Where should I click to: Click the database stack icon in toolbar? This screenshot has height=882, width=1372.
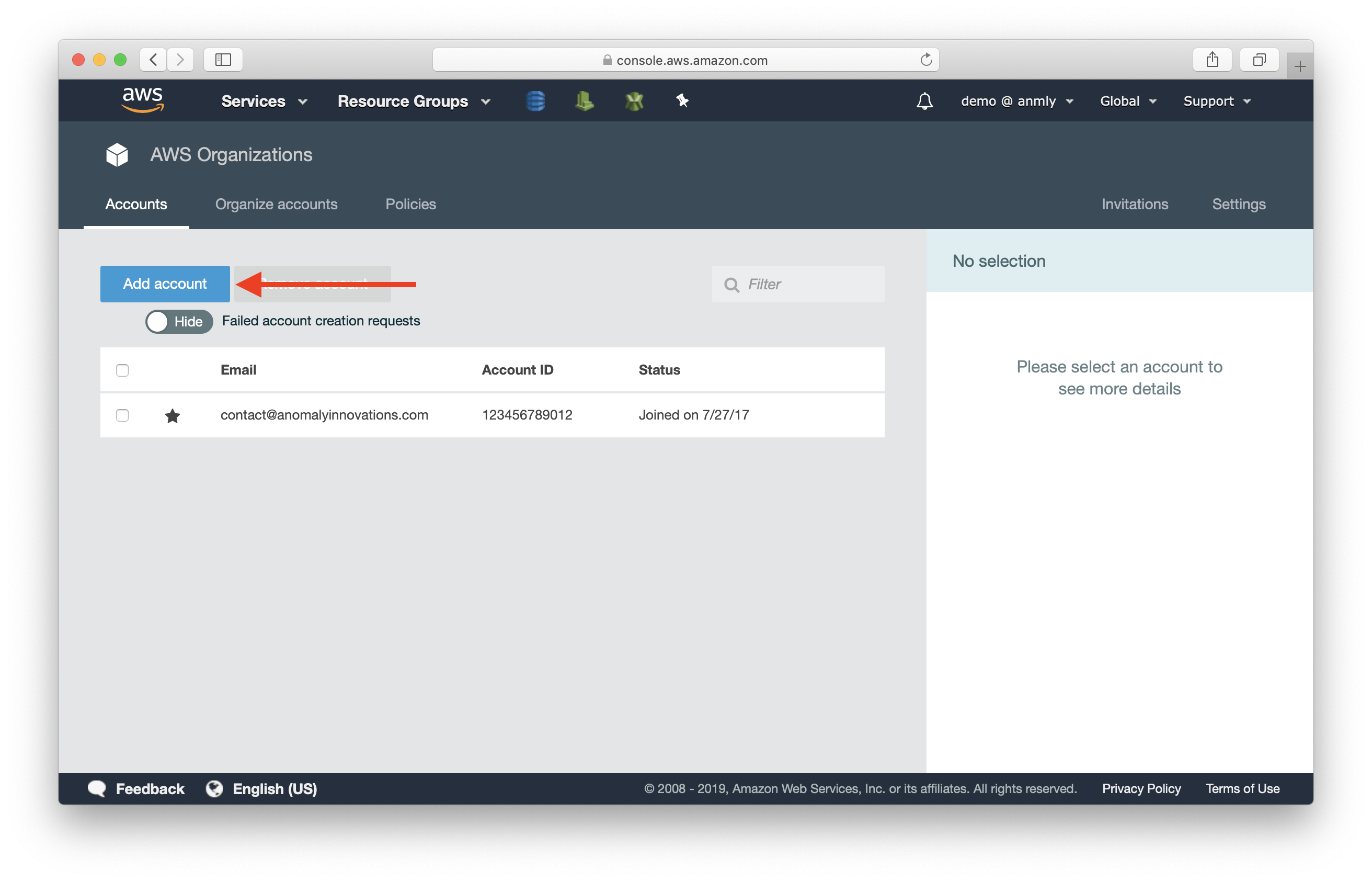536,100
